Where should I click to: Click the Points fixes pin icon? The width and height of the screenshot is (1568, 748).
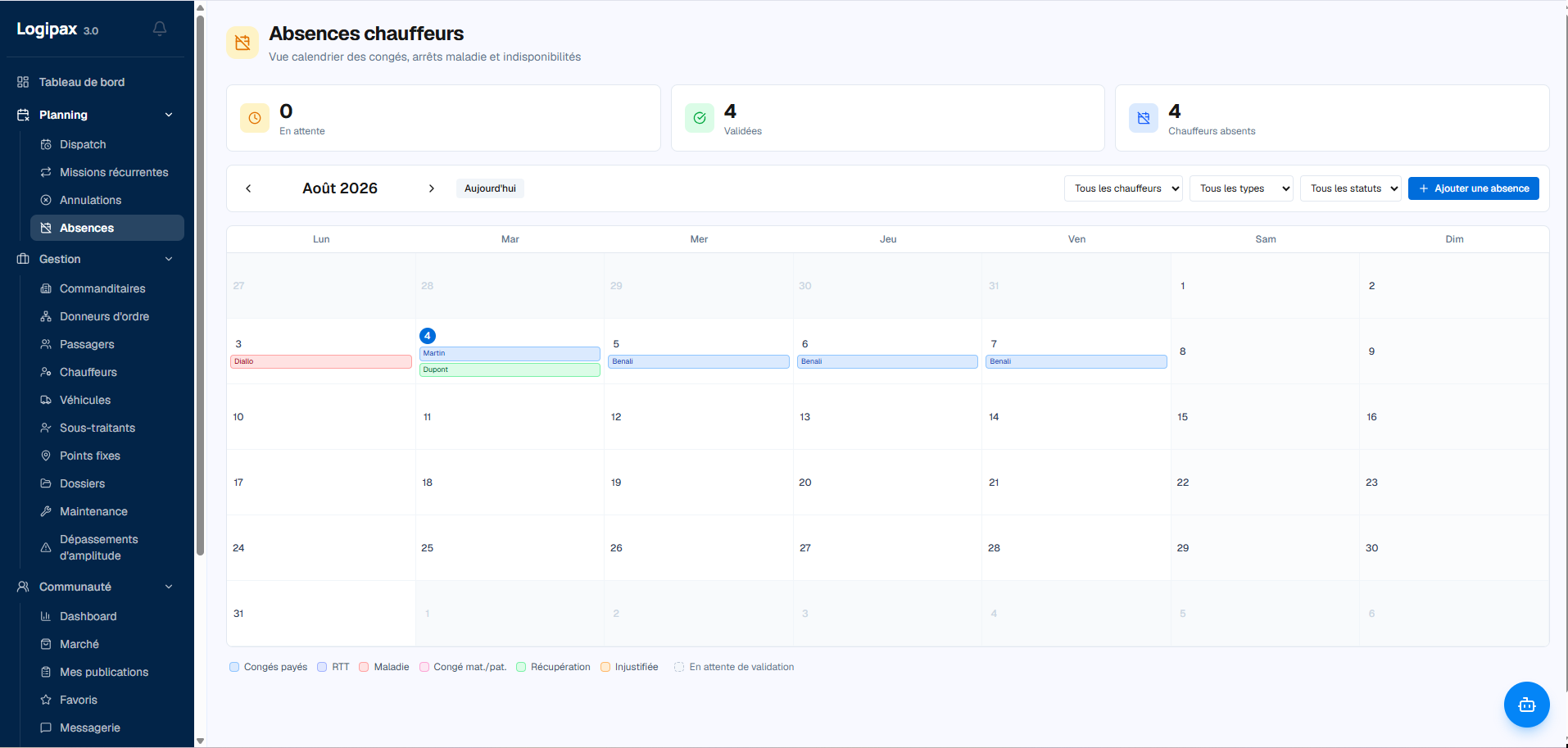click(x=46, y=456)
